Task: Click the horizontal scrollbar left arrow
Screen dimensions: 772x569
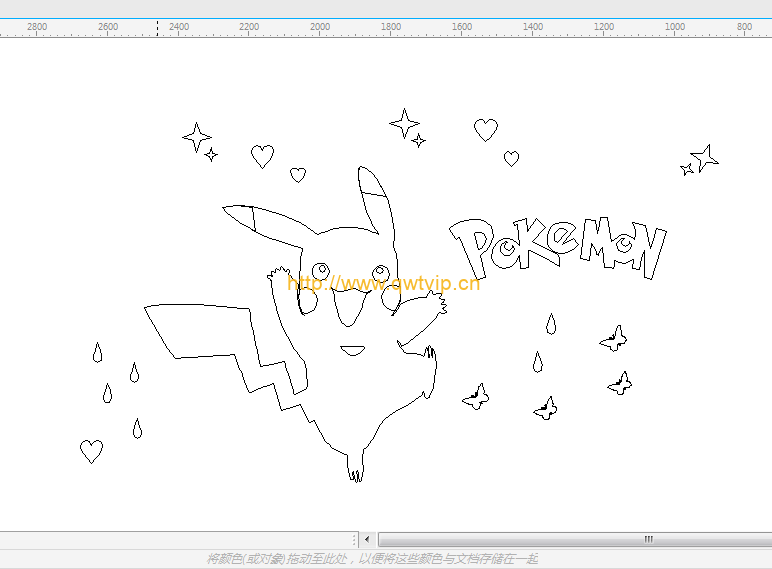Action: click(x=367, y=539)
